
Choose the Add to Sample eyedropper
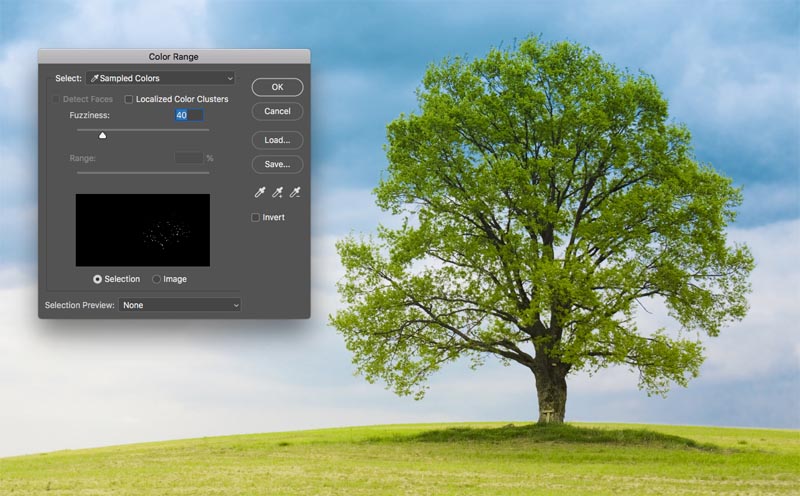(x=276, y=192)
